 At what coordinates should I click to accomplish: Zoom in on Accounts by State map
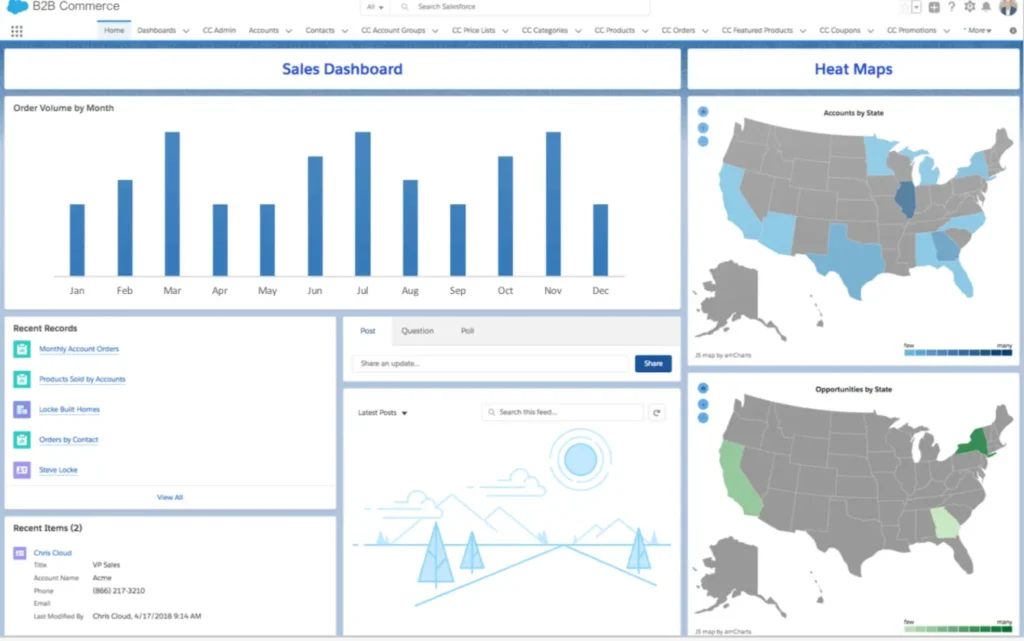pos(703,128)
